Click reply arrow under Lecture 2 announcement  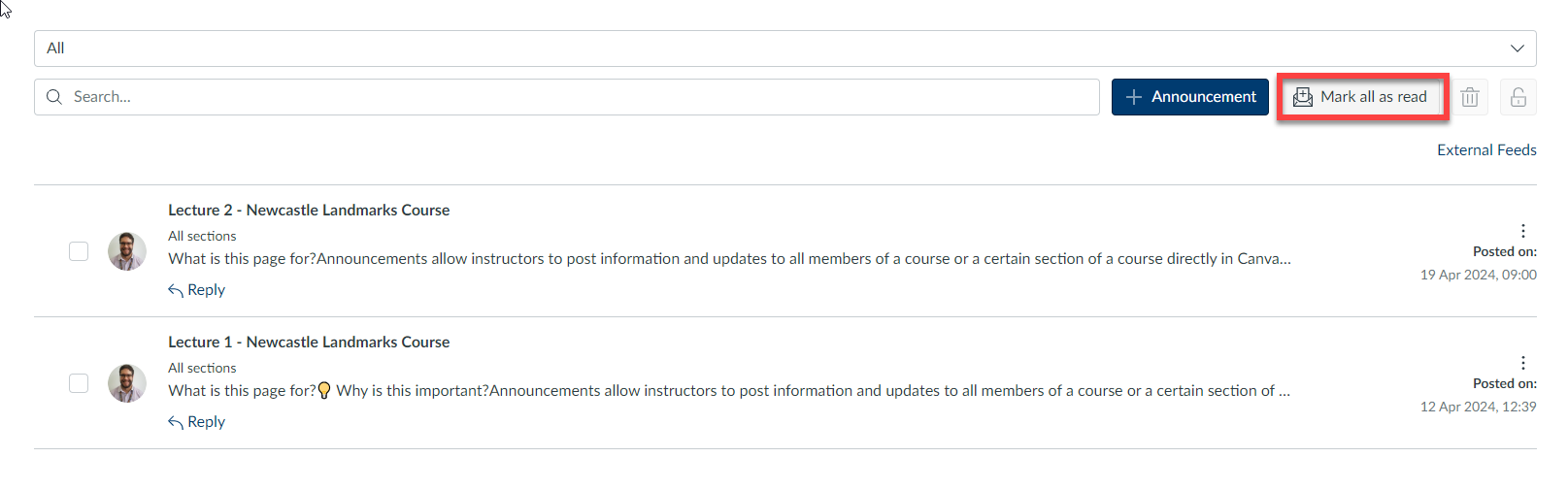(x=176, y=290)
